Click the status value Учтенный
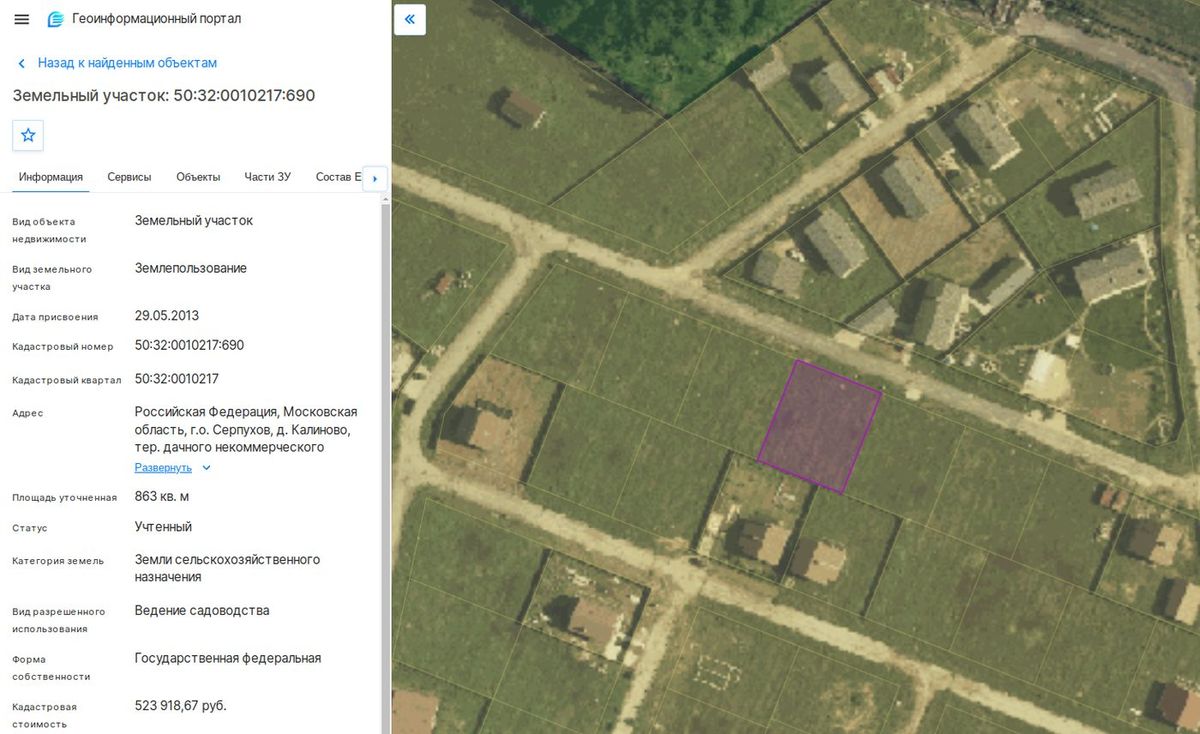The image size is (1200, 734). pyautogui.click(x=163, y=527)
